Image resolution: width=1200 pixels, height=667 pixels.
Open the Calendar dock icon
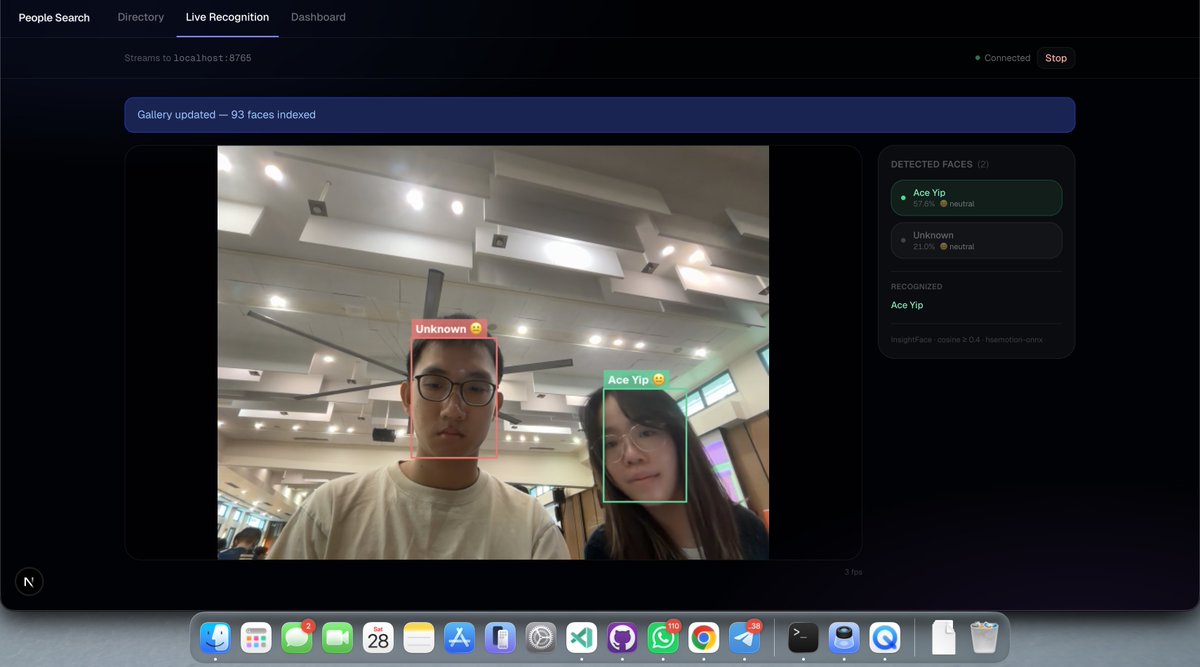coord(378,637)
